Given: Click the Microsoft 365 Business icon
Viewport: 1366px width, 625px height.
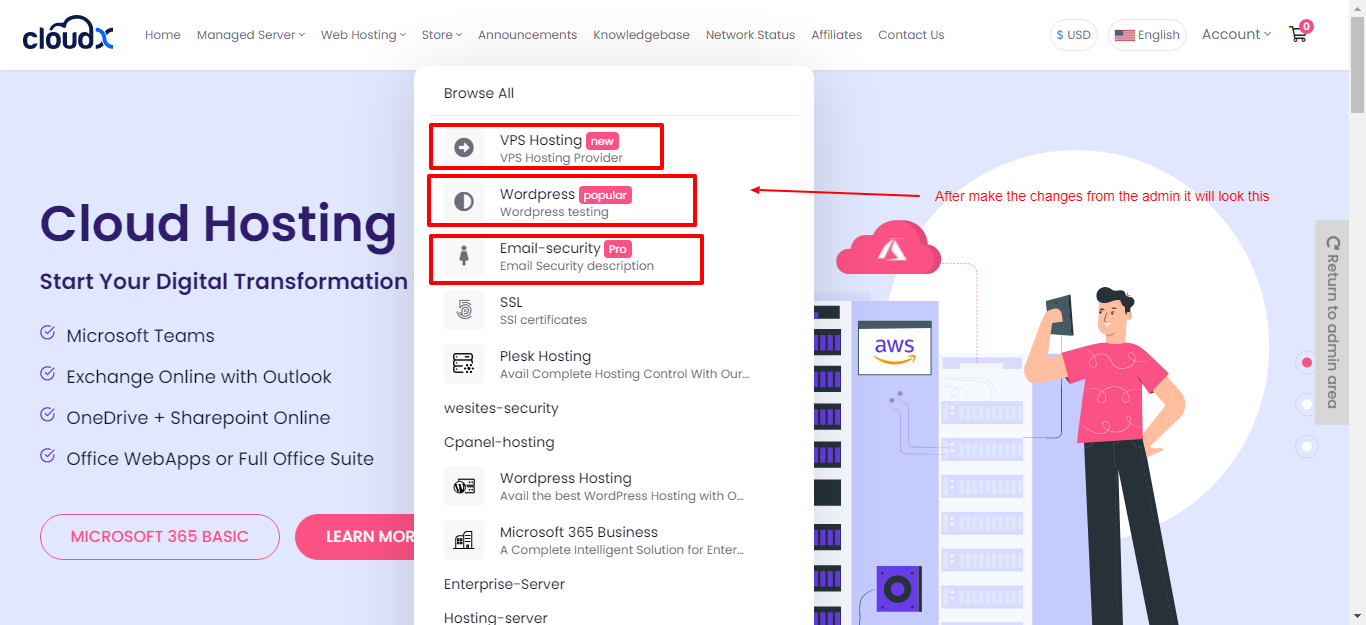Looking at the screenshot, I should point(464,540).
